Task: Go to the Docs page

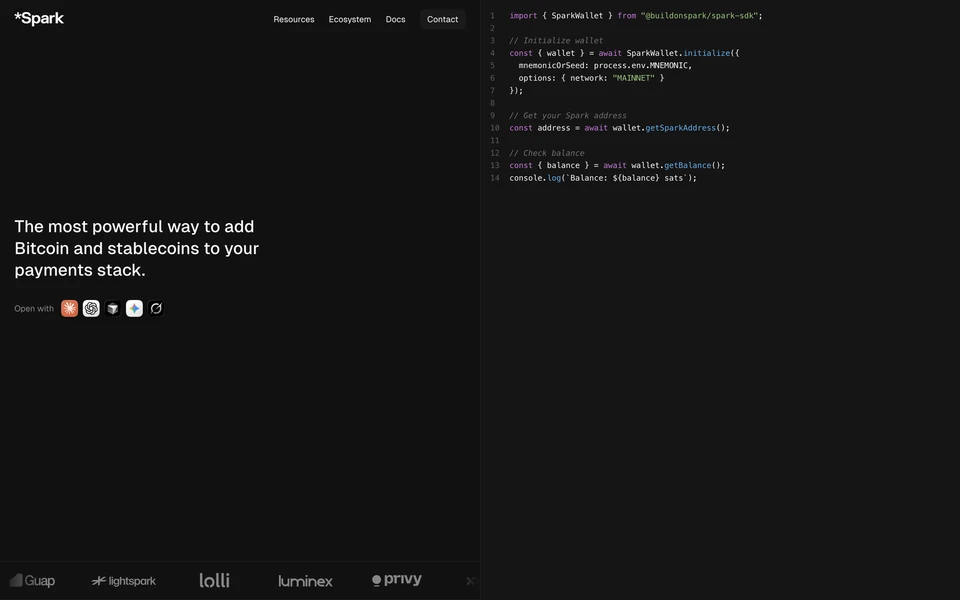Action: click(x=396, y=20)
